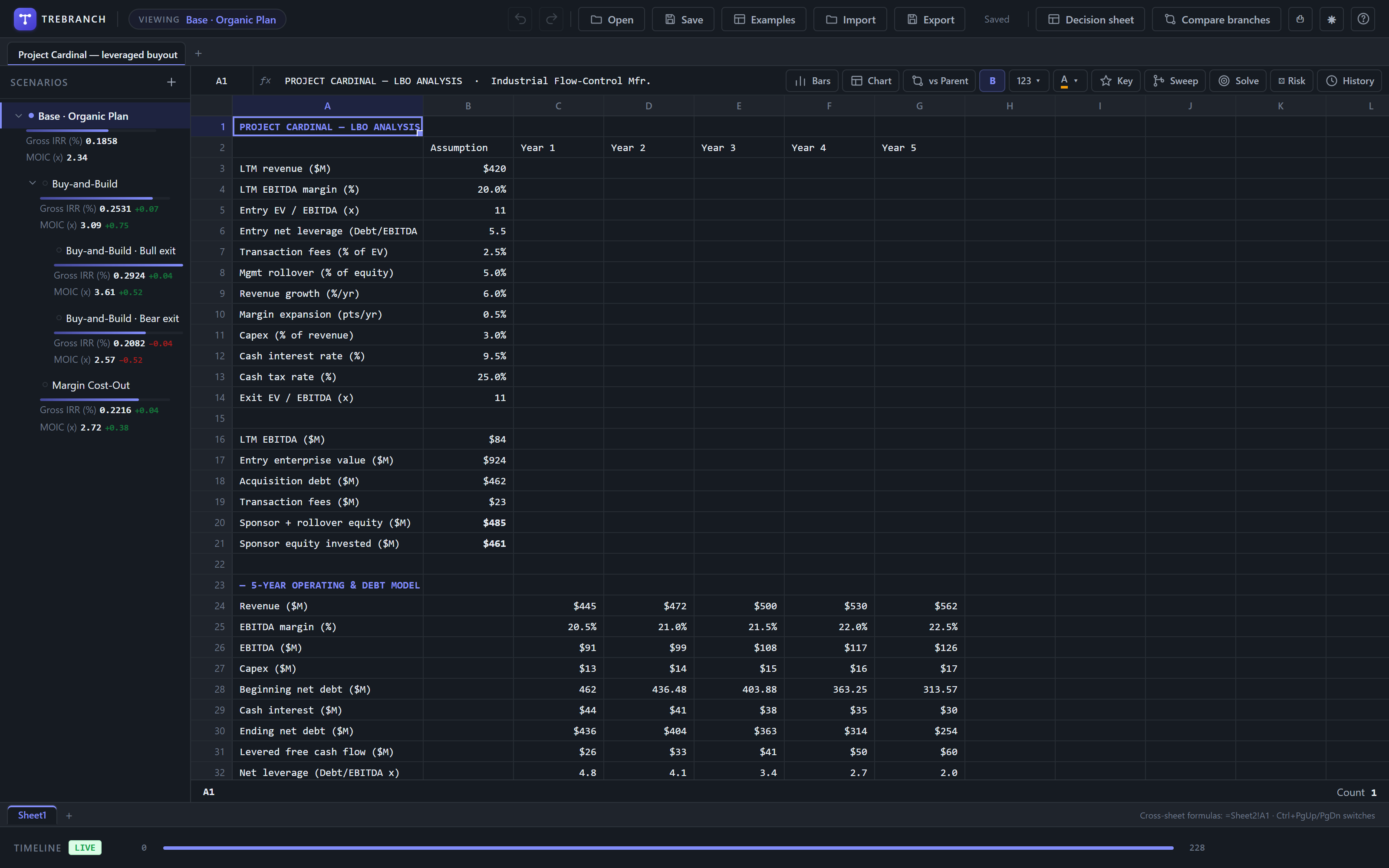Add a new project tab
Screen dimensions: 1389x868
[199, 53]
